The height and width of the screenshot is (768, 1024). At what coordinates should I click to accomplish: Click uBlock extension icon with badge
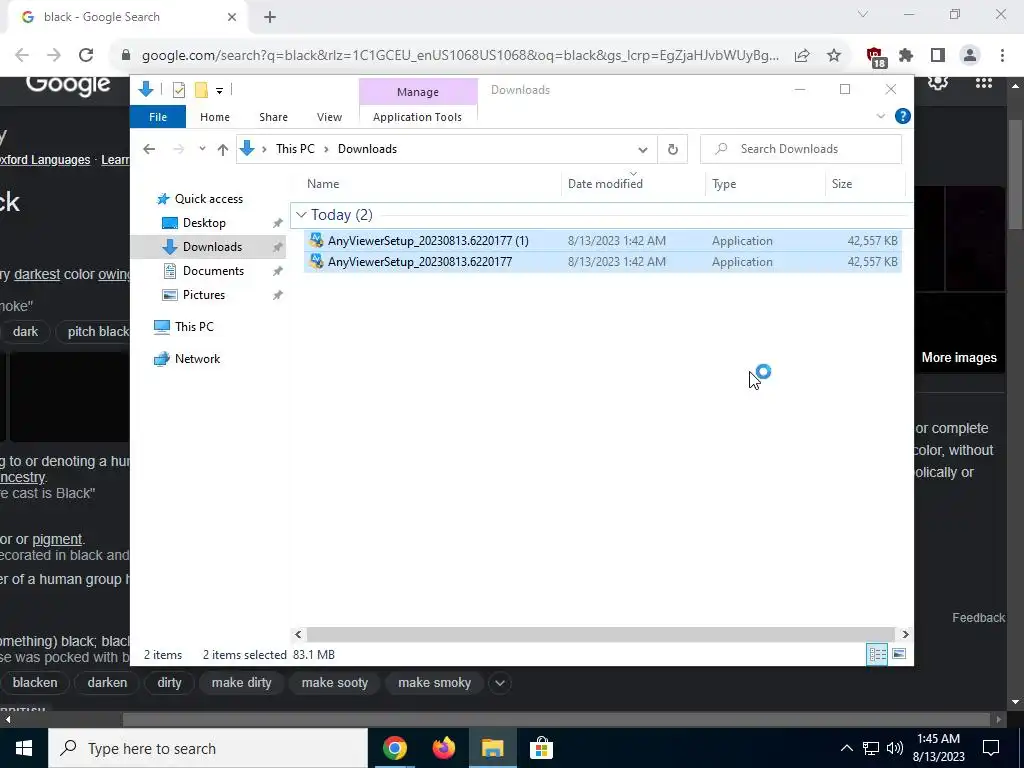point(875,57)
